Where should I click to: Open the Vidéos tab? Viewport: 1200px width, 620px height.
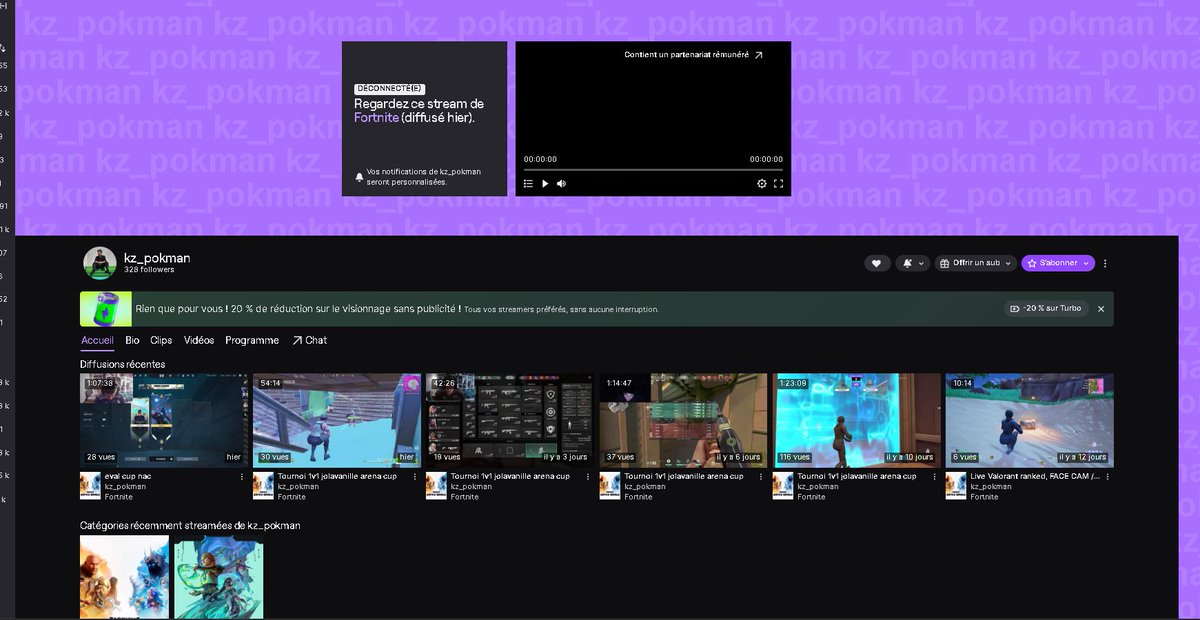click(199, 340)
